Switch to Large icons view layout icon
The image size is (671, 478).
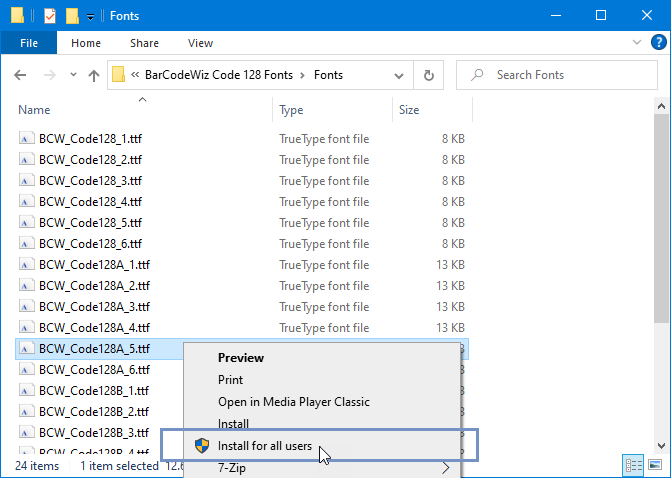click(655, 465)
